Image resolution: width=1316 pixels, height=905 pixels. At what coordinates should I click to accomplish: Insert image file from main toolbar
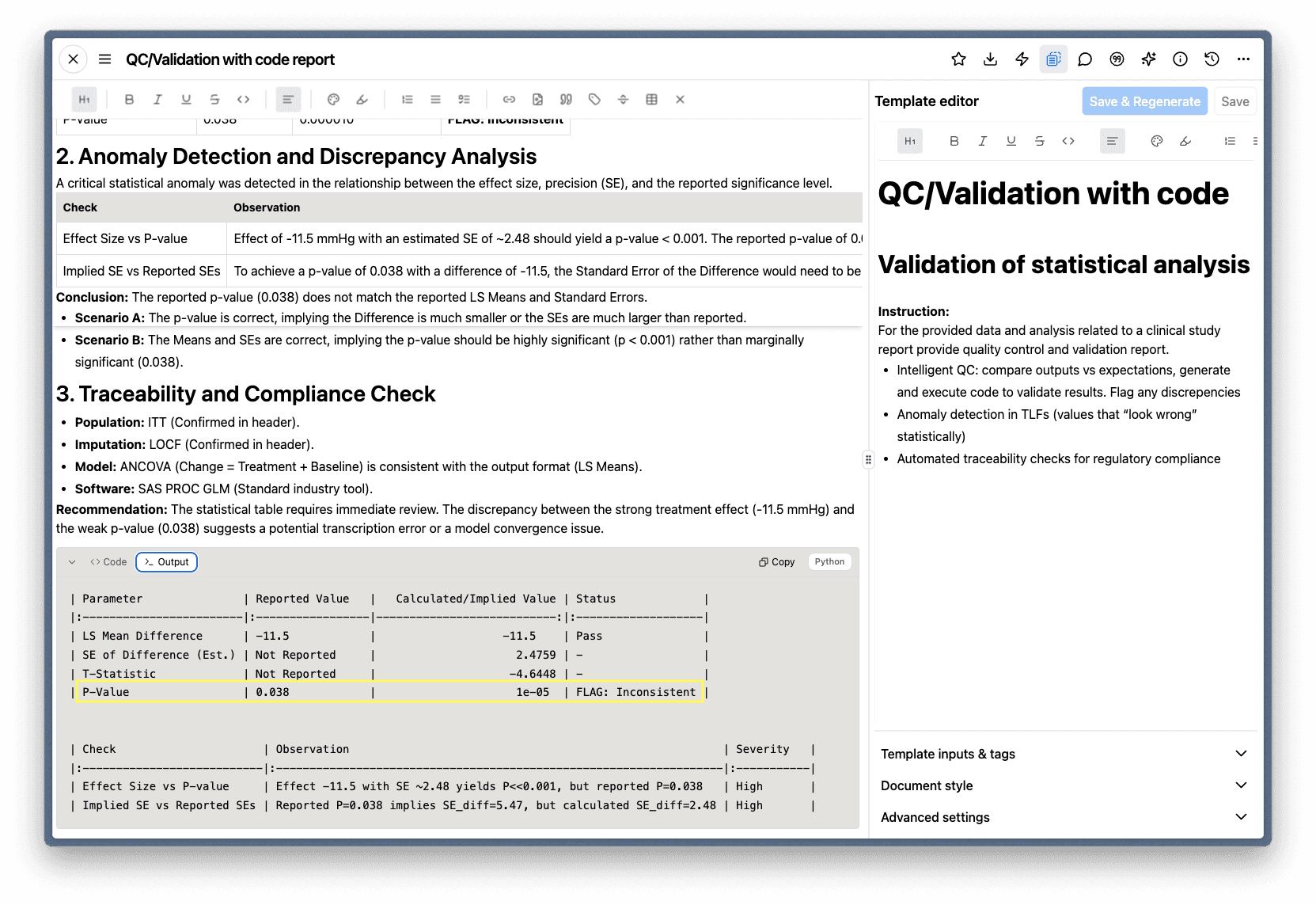[x=537, y=100]
